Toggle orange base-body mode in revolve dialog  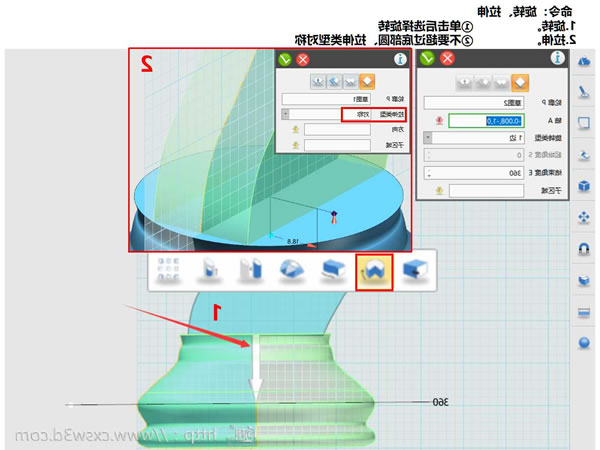click(x=520, y=83)
